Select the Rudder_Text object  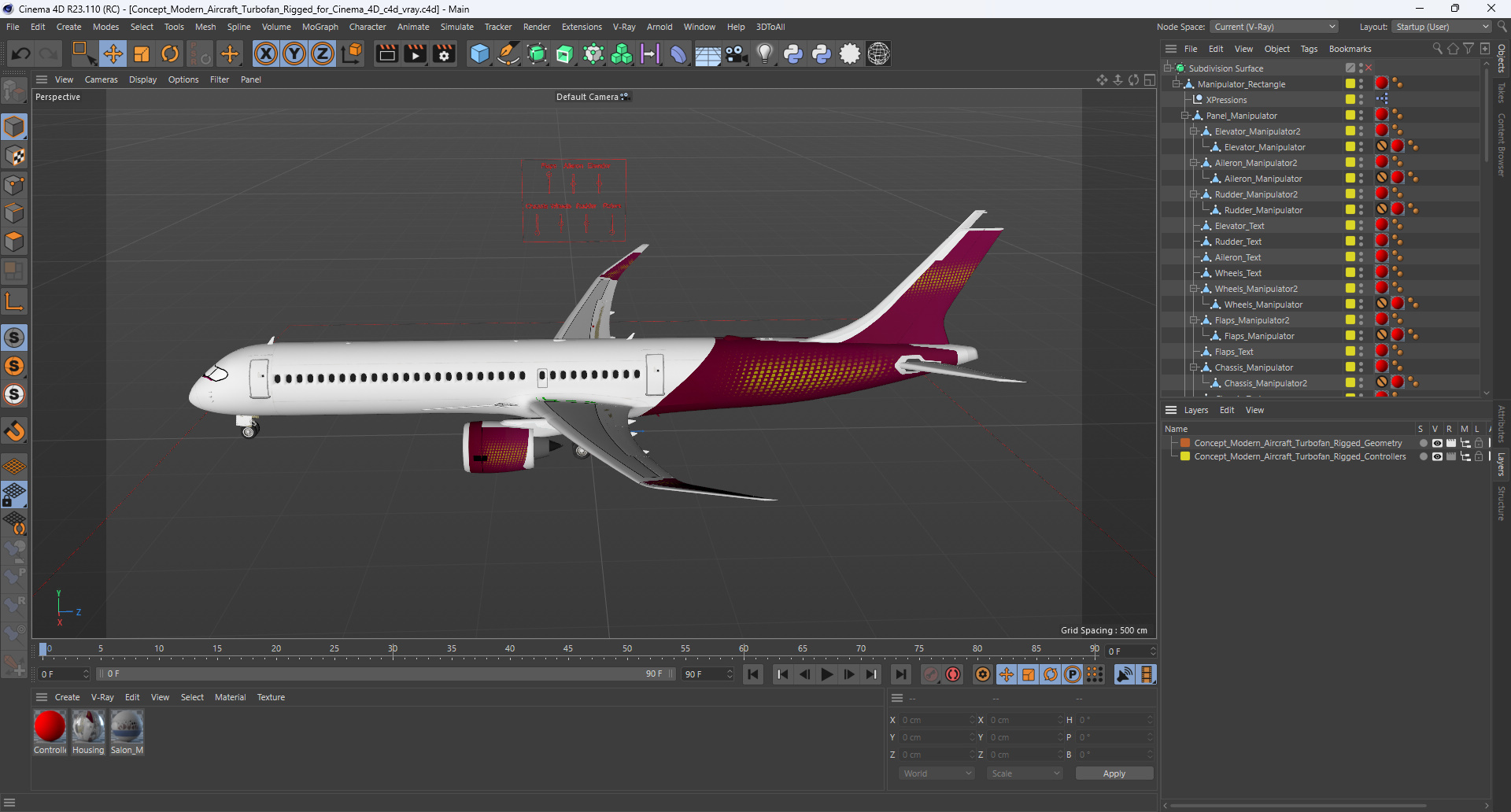(1237, 242)
